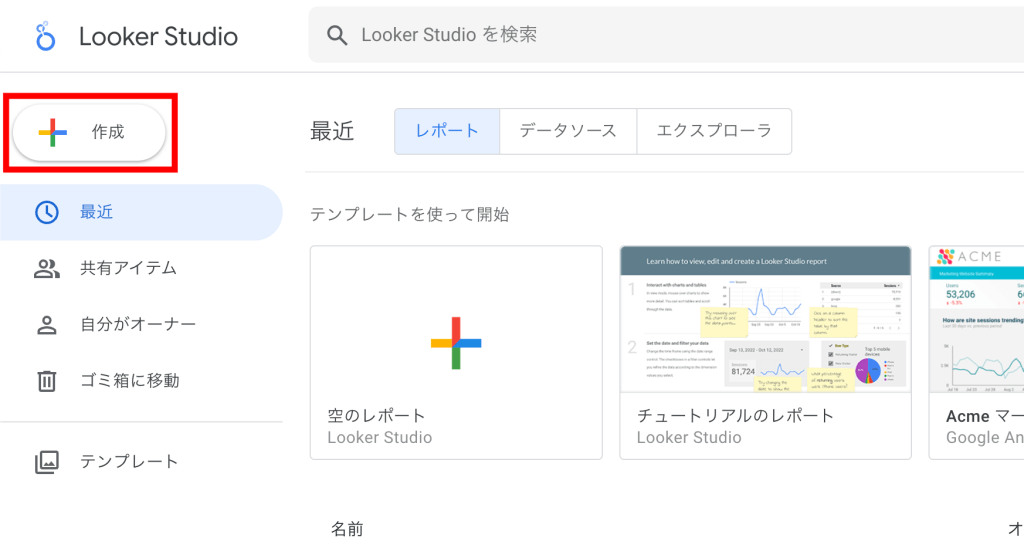Click the search magnifier icon
This screenshot has height=548, width=1024.
pyautogui.click(x=337, y=35)
